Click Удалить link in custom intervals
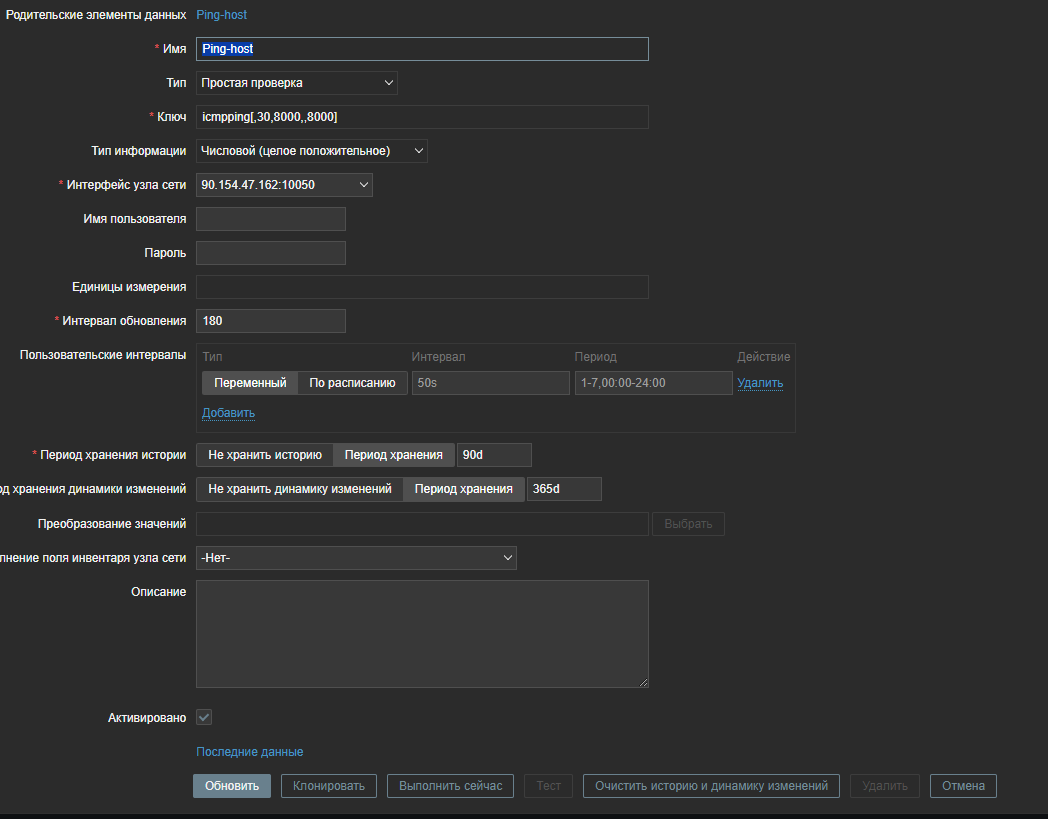The width and height of the screenshot is (1048, 819). (x=760, y=383)
